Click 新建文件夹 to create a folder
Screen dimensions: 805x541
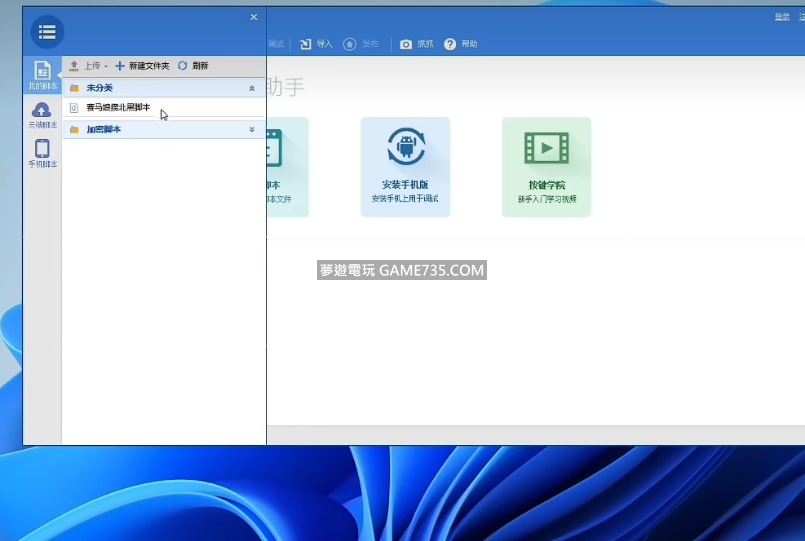(142, 66)
